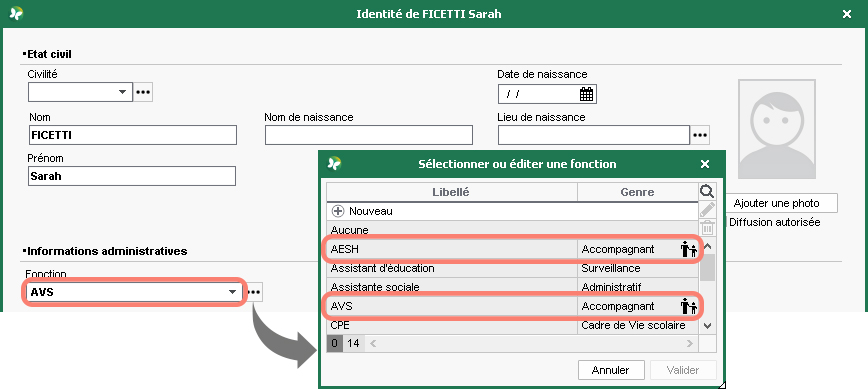Image resolution: width=868 pixels, height=389 pixels.
Task: Select the Nouveau row to create a function
Action: tap(512, 211)
